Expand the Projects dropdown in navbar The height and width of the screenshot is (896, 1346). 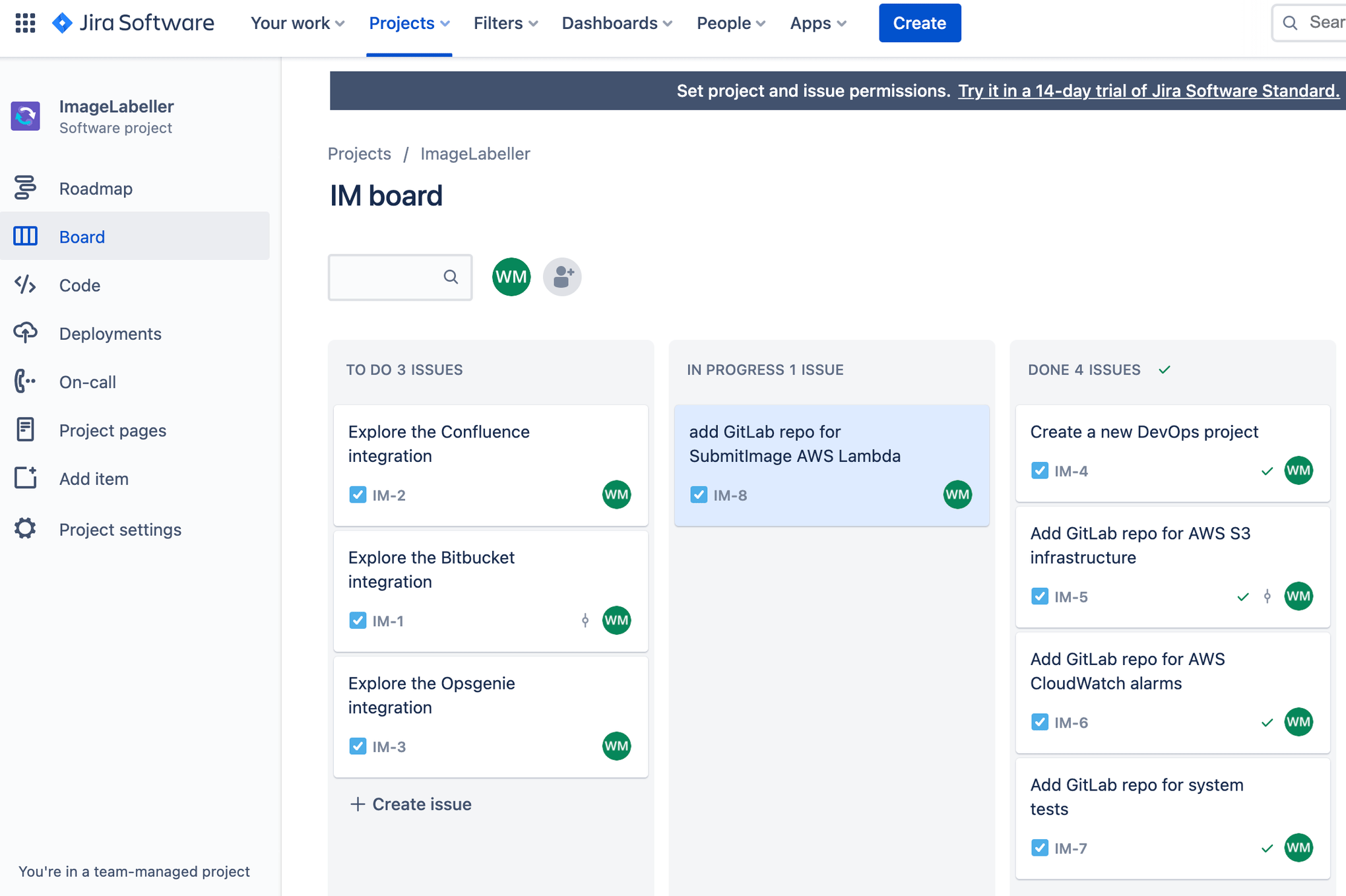coord(408,23)
